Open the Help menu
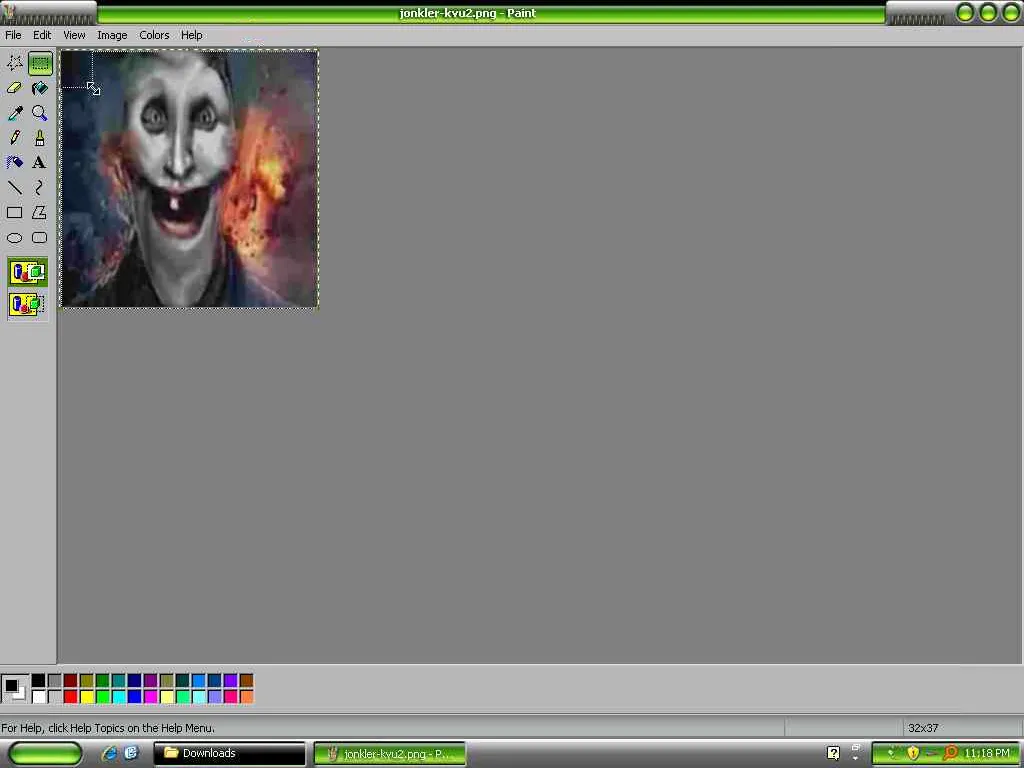 point(191,35)
